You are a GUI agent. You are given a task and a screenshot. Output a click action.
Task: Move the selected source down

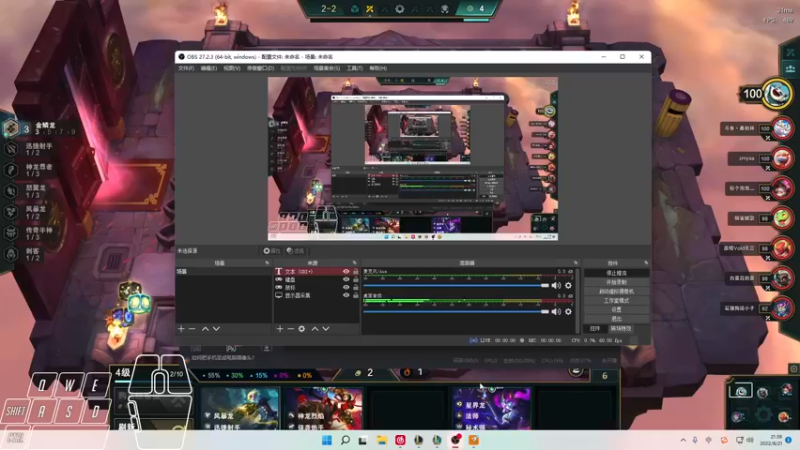(x=326, y=329)
